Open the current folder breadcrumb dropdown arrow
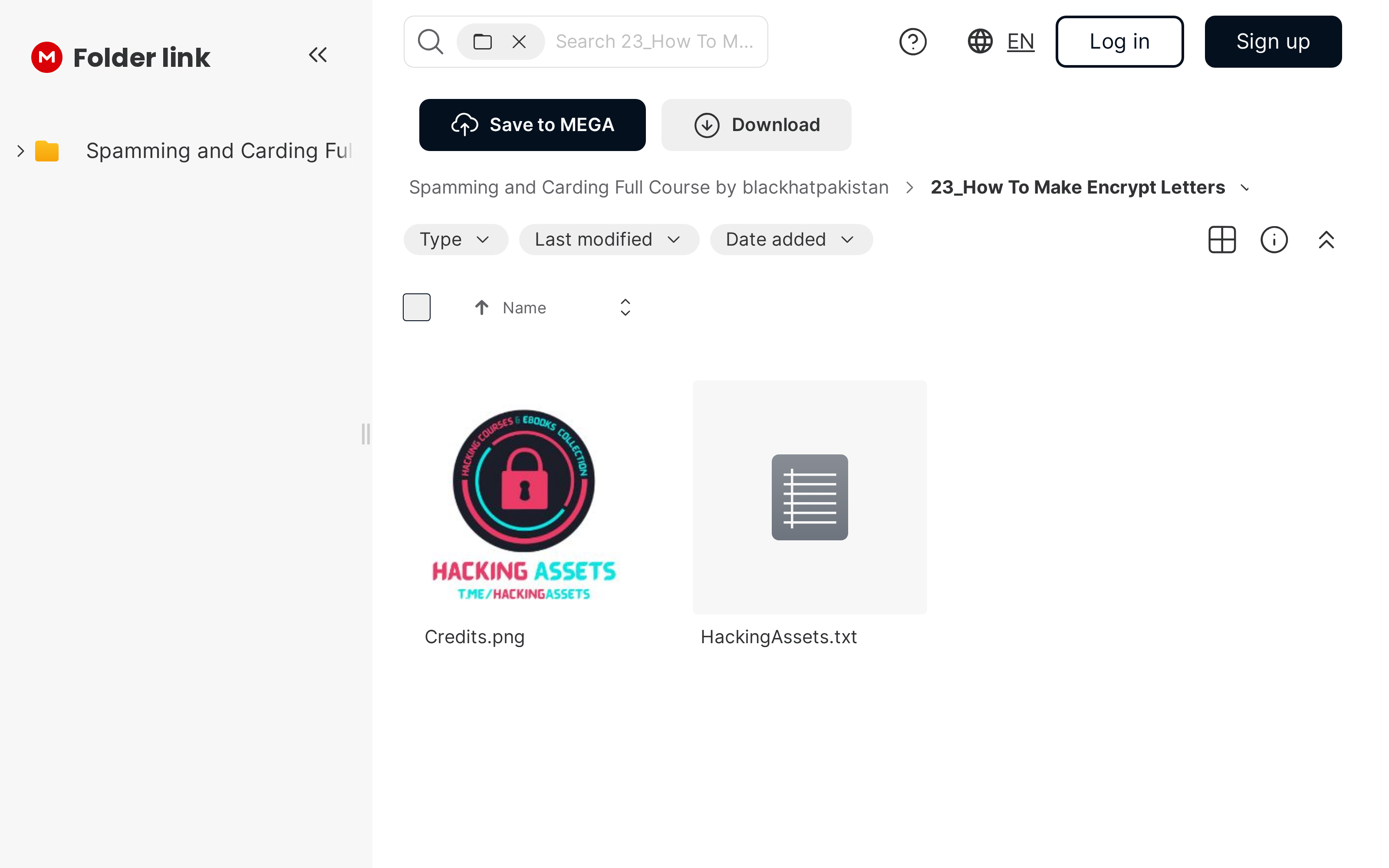 tap(1245, 188)
